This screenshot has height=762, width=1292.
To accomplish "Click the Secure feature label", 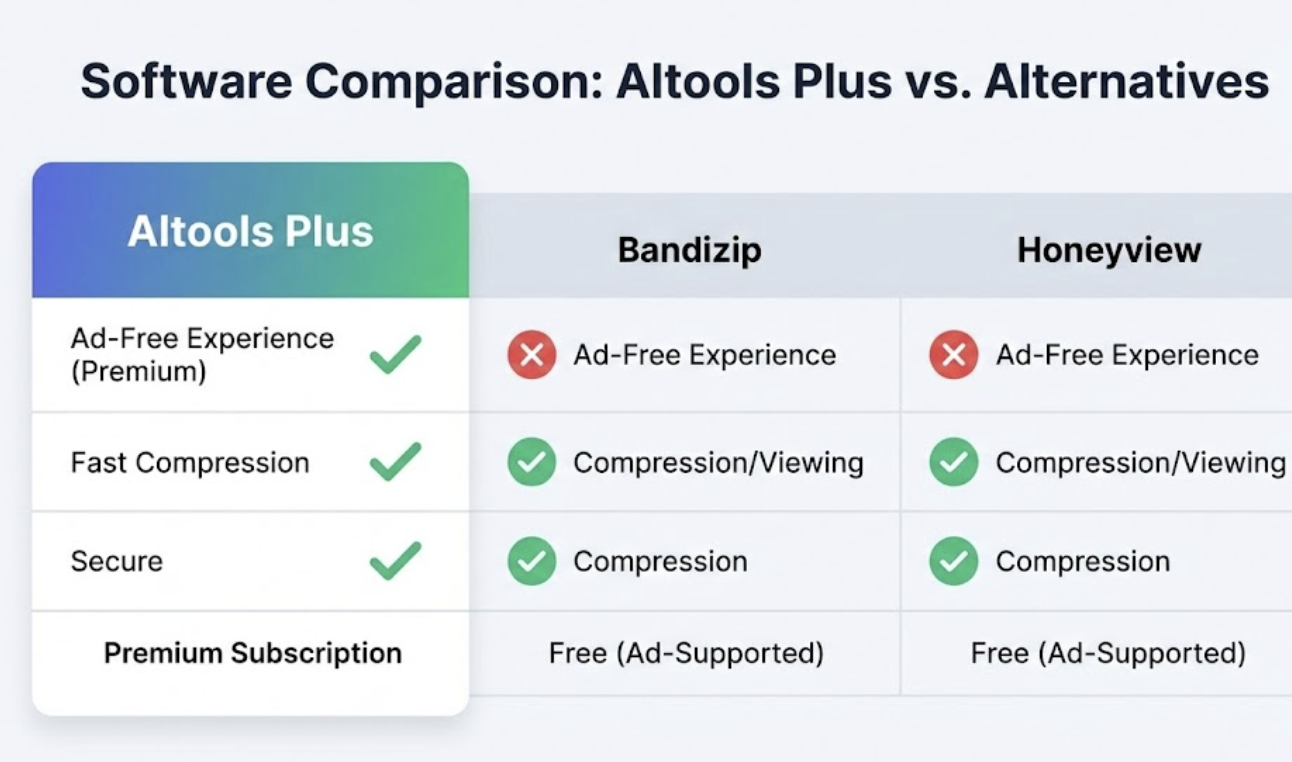I will pyautogui.click(x=116, y=561).
